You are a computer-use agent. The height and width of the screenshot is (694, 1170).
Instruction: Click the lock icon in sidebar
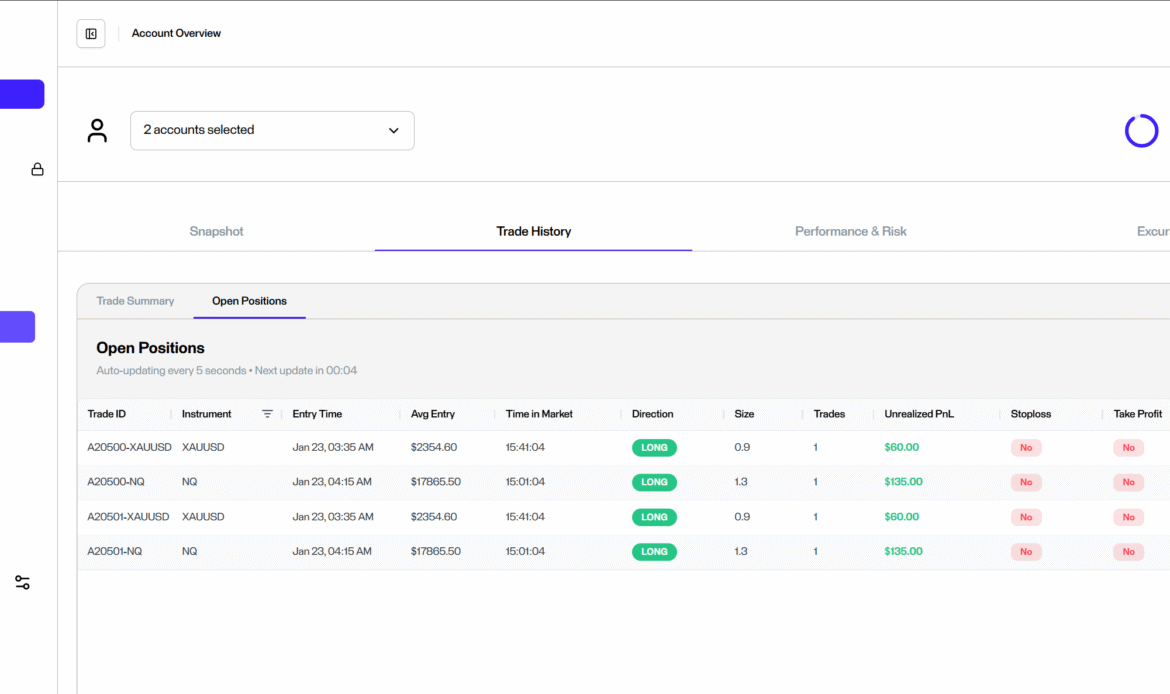[x=37, y=169]
